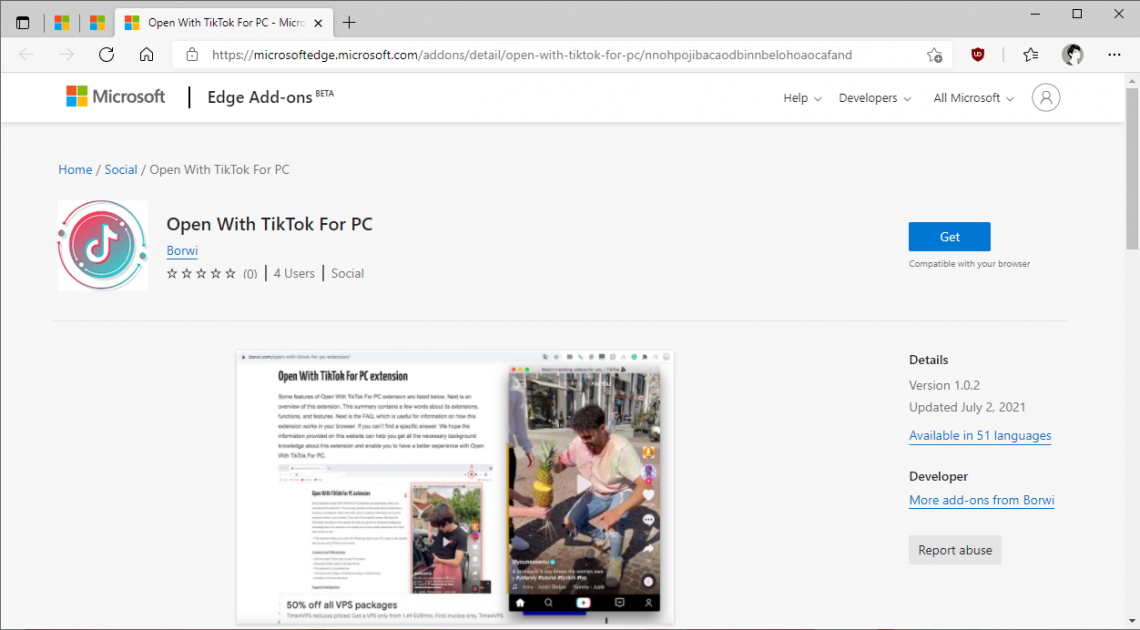1140x630 pixels.
Task: Click the Get button
Action: coord(950,237)
